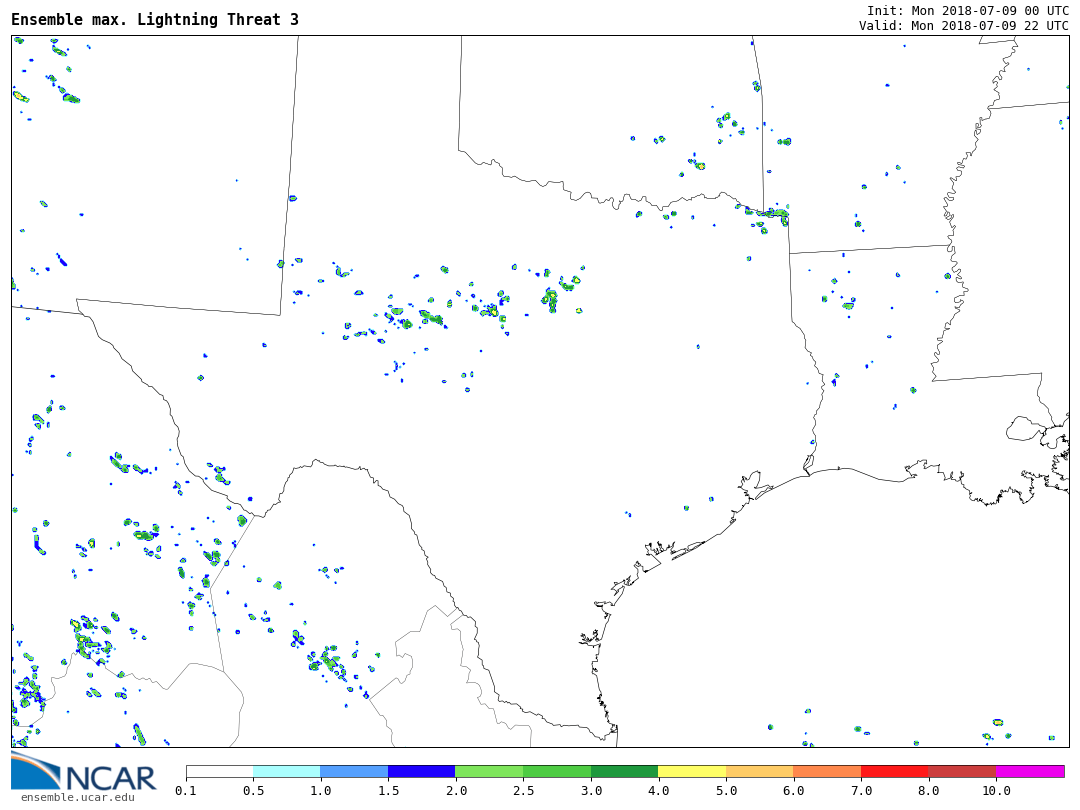Choose the light cyan 0.5–1.0 swatch
Screen dimensions: 1080x810
[286, 771]
